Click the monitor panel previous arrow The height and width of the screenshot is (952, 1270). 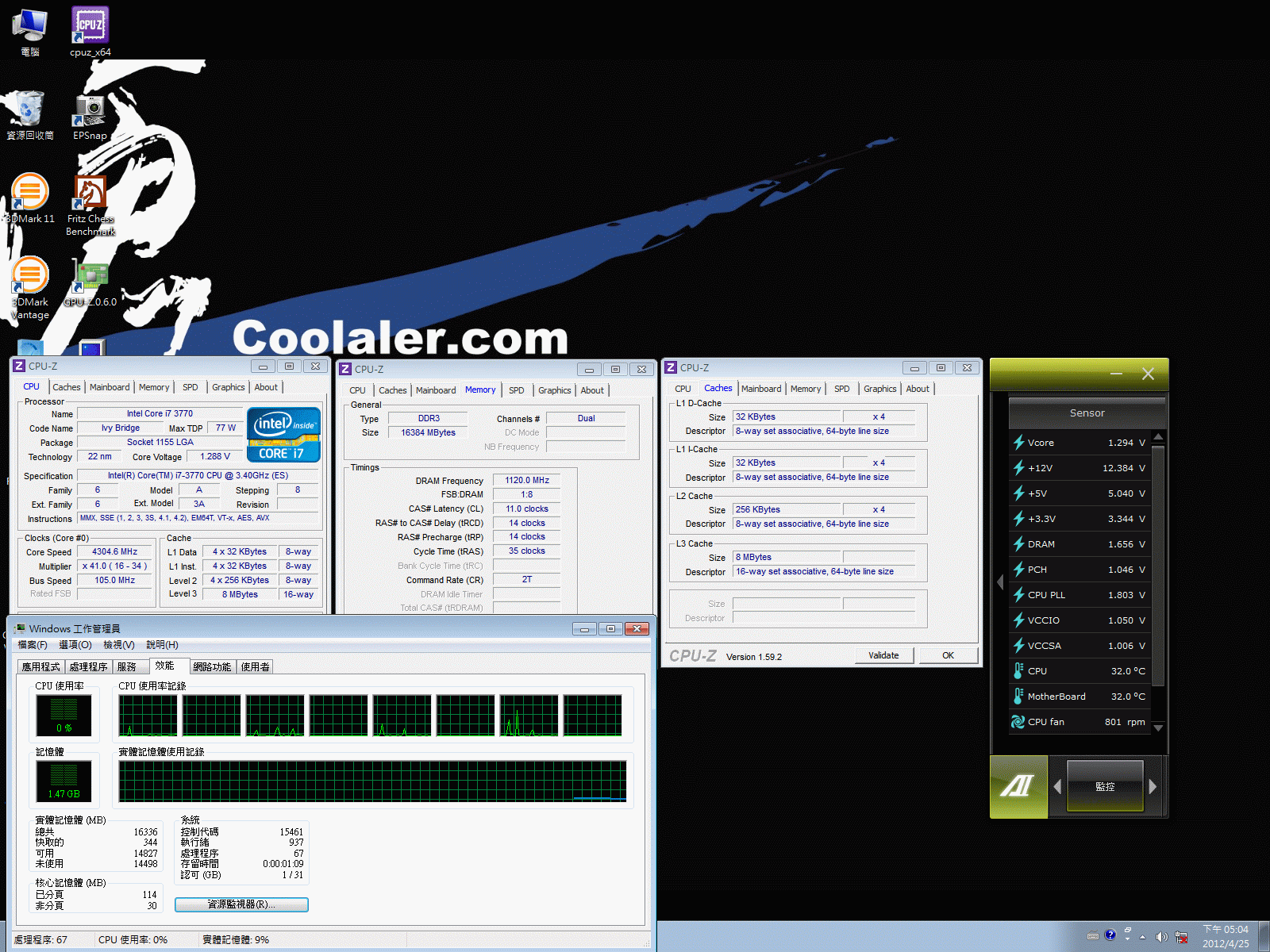(1057, 786)
